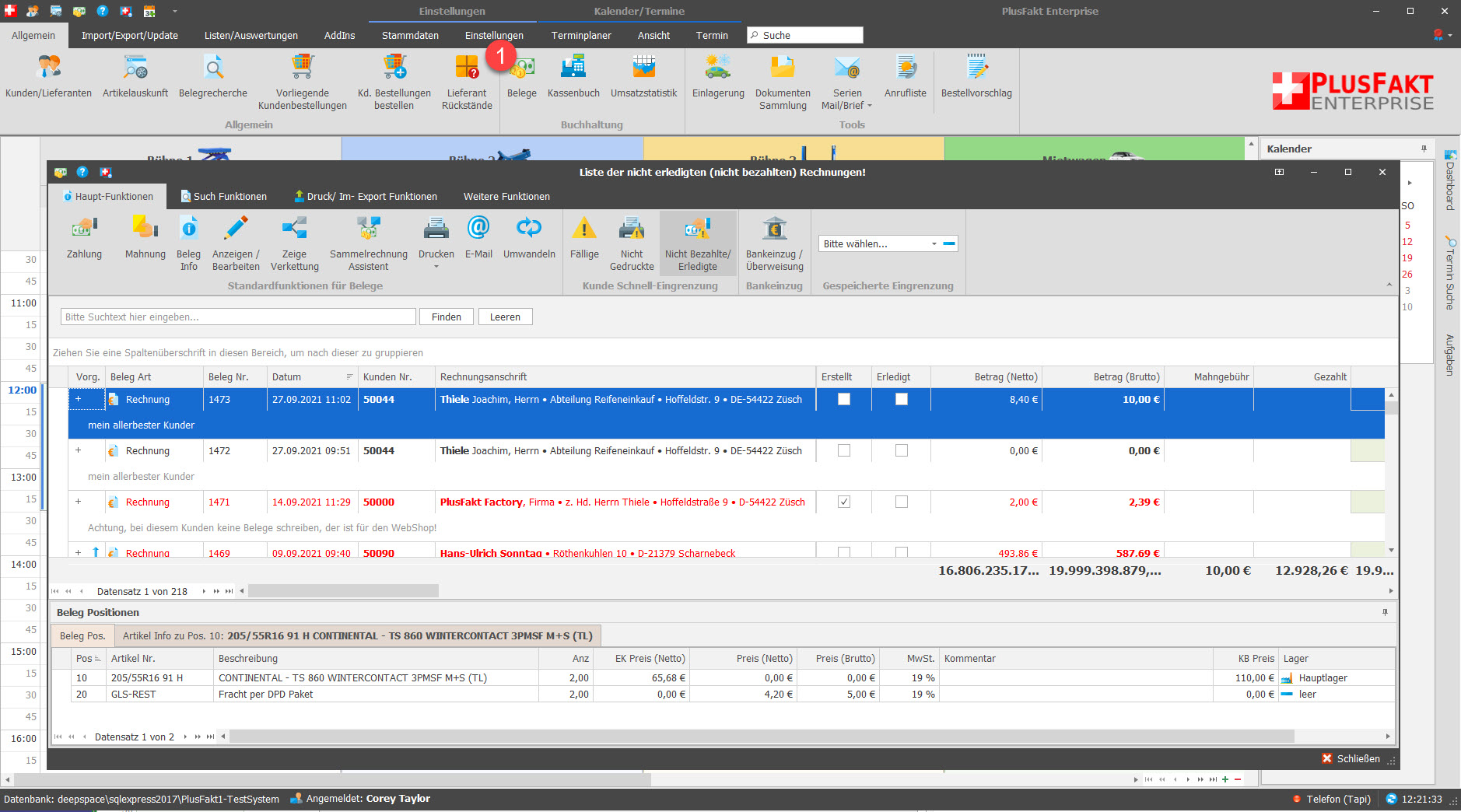
Task: Toggle Nicht Bezahlte/Erledigte filter
Action: coord(698,243)
